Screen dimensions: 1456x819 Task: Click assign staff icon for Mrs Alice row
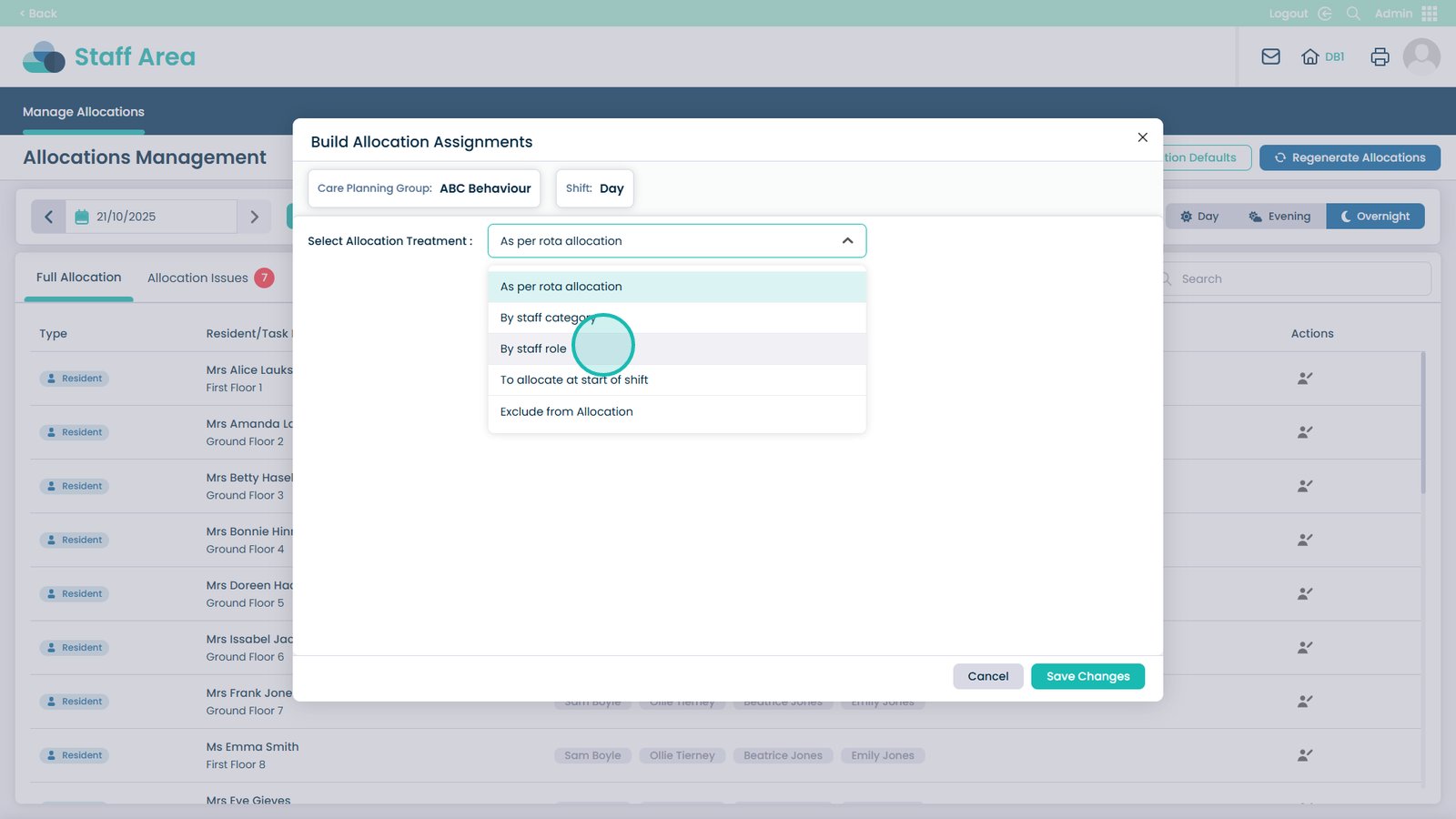(x=1304, y=379)
